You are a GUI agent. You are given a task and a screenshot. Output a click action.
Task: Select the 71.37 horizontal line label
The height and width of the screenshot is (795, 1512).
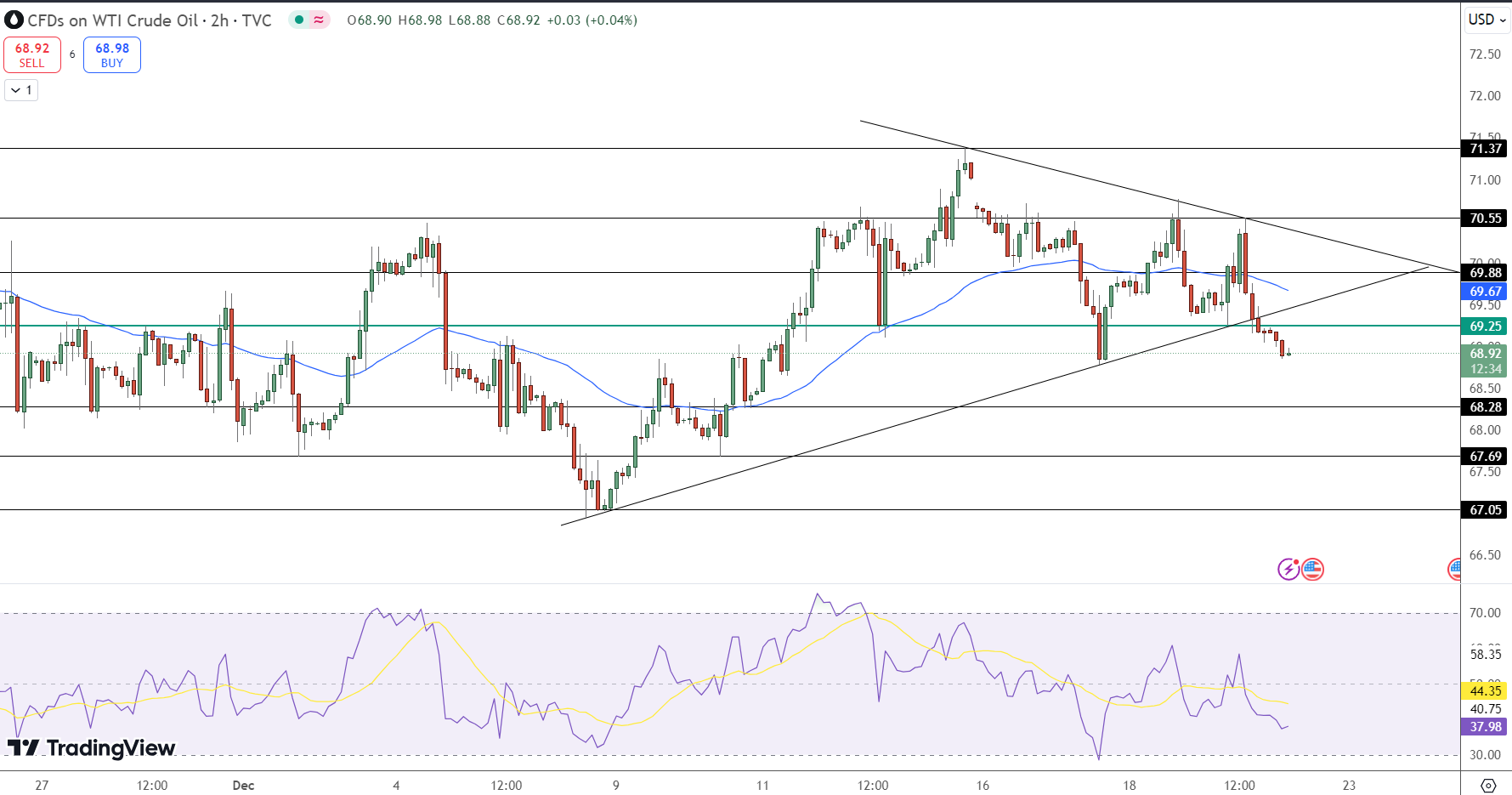[1486, 149]
